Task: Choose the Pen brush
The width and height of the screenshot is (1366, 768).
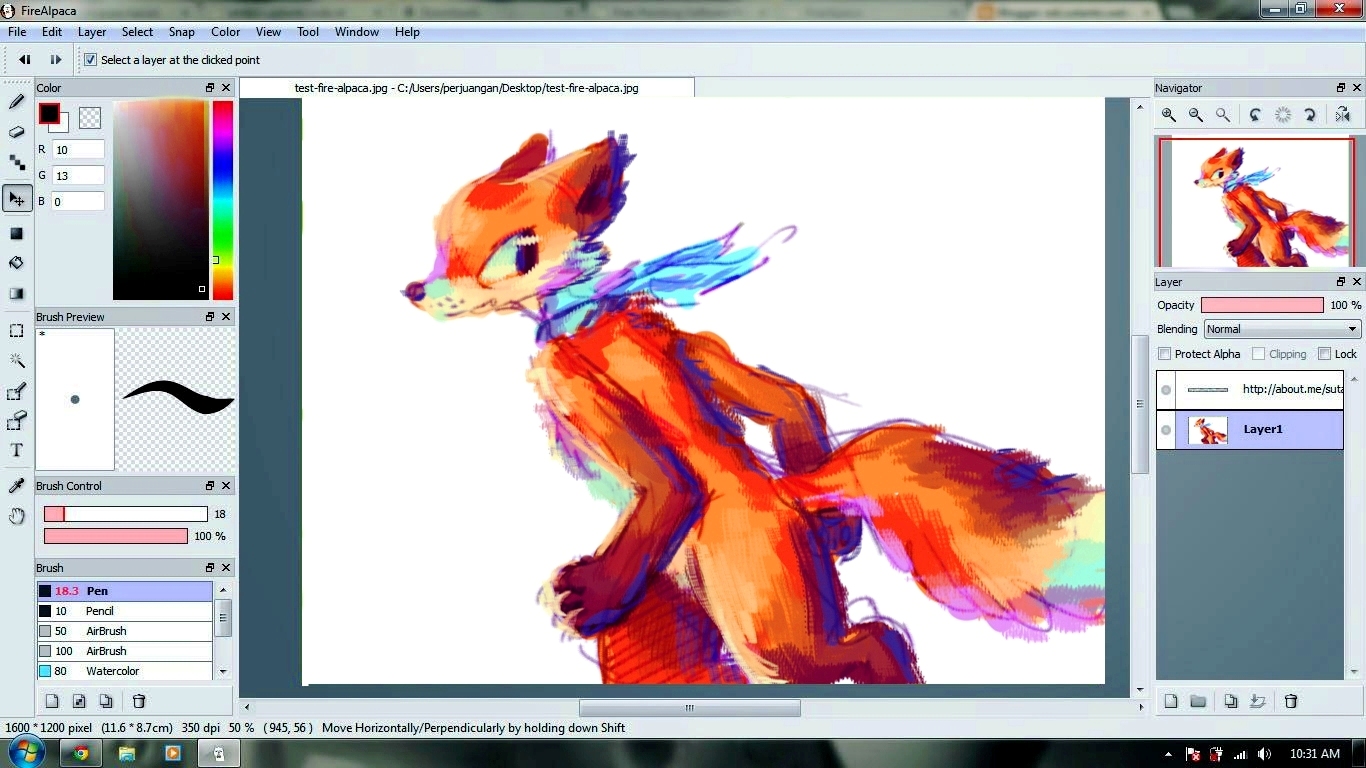Action: pyautogui.click(x=124, y=591)
